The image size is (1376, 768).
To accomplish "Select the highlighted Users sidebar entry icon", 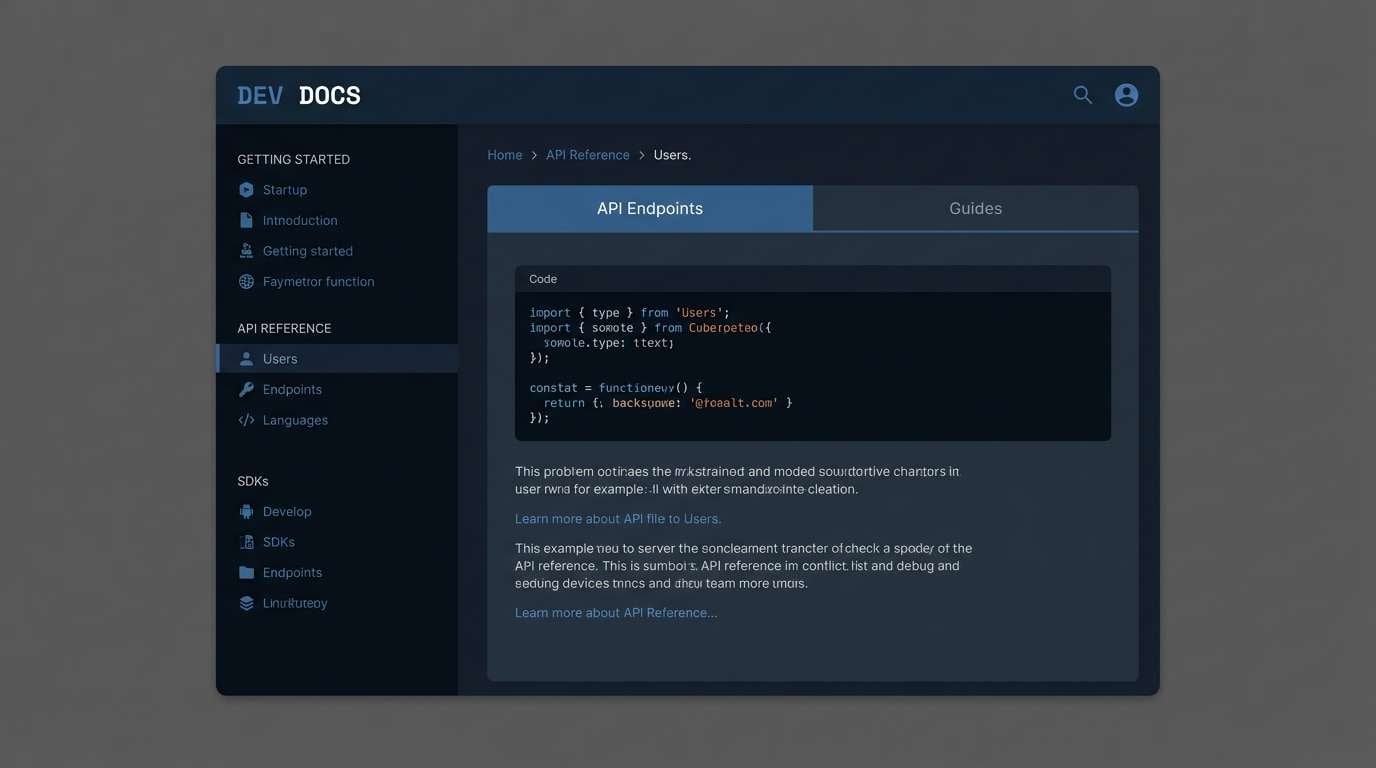I will (x=245, y=358).
